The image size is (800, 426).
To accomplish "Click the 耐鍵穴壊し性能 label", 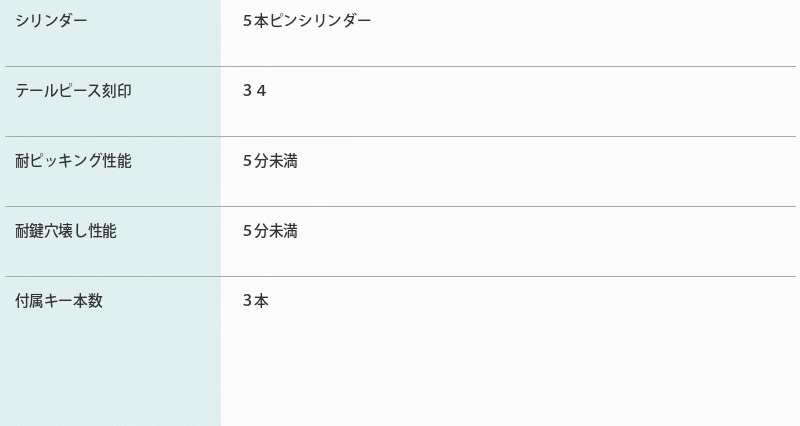I will click(x=66, y=231).
